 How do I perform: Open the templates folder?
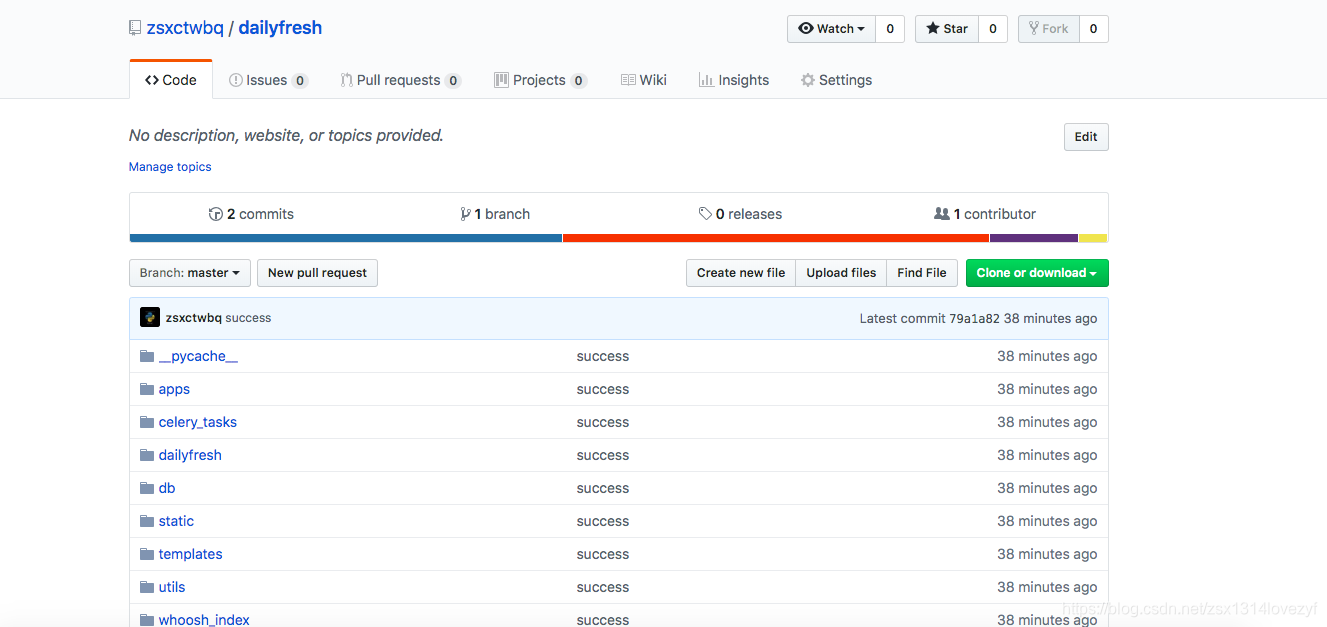click(x=190, y=554)
